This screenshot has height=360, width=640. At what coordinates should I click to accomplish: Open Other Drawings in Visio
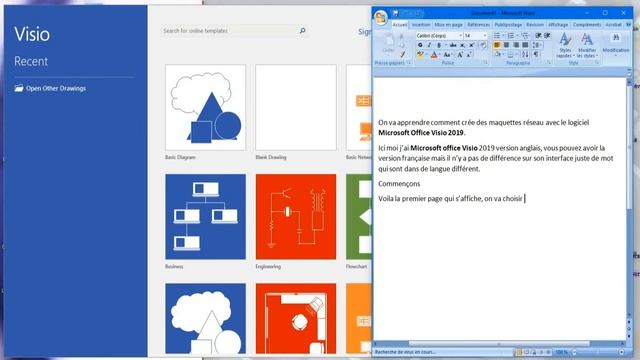pos(50,88)
